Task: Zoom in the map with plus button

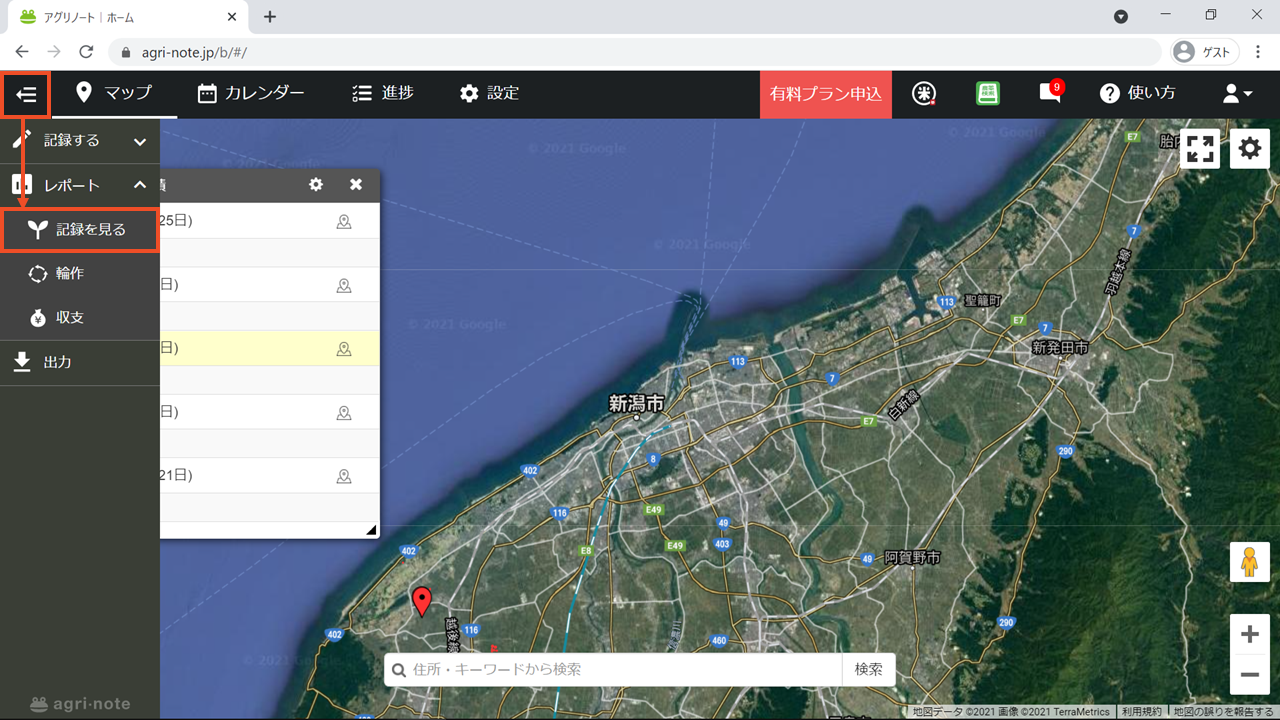Action: click(x=1249, y=634)
